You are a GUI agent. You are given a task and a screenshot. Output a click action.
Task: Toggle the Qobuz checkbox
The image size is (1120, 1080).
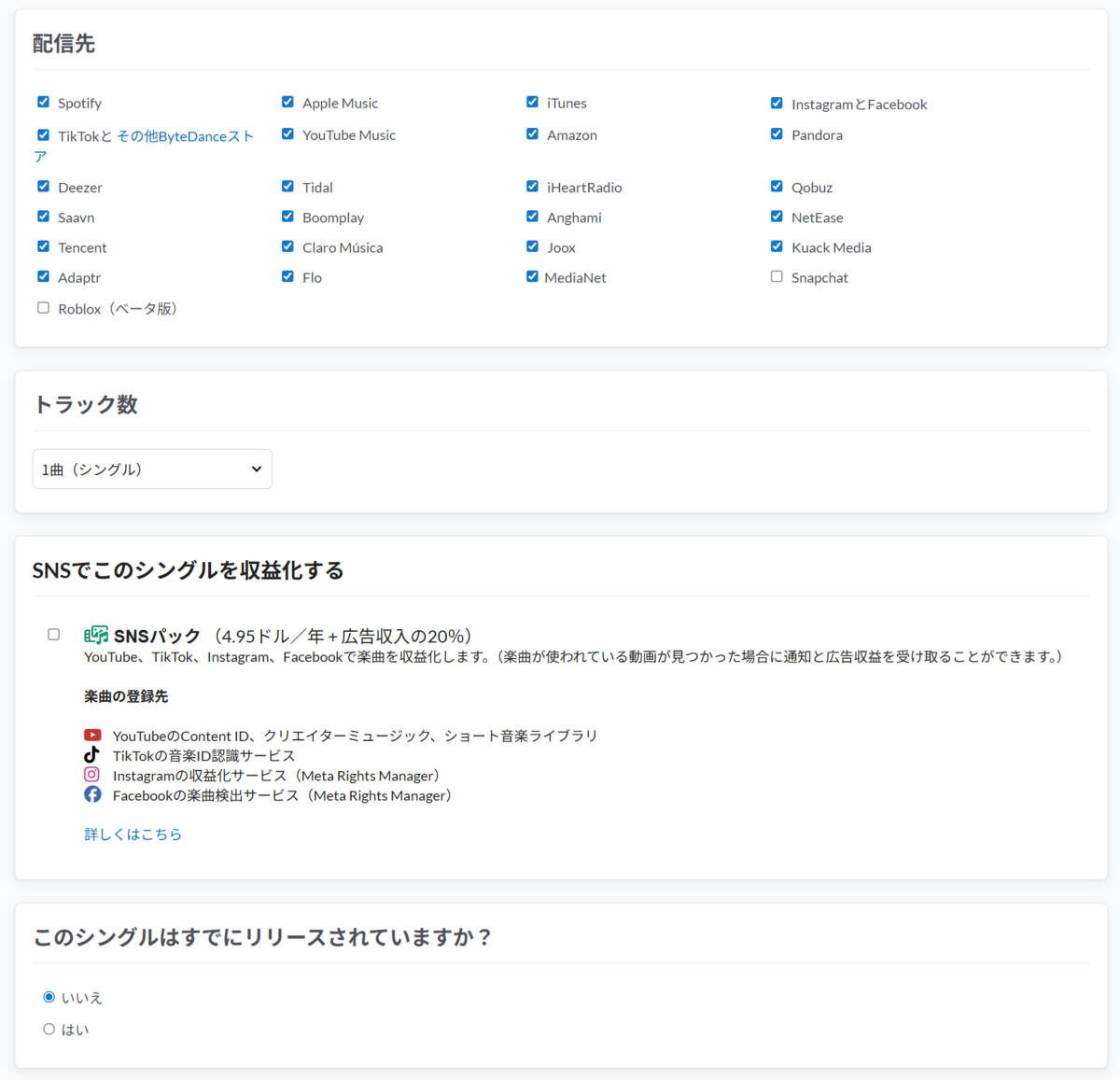777,186
